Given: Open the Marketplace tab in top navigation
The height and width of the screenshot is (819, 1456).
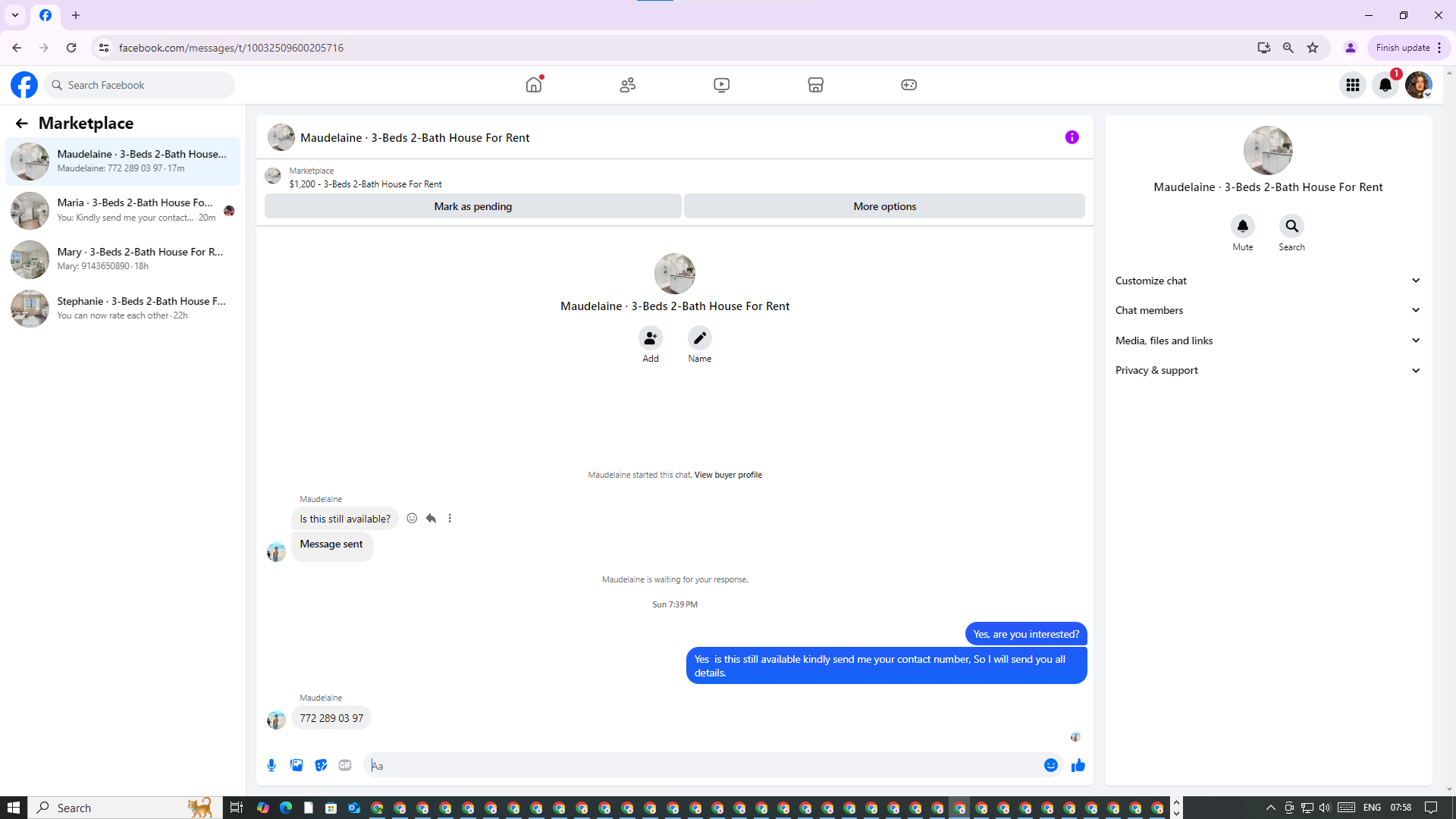Looking at the screenshot, I should [815, 85].
